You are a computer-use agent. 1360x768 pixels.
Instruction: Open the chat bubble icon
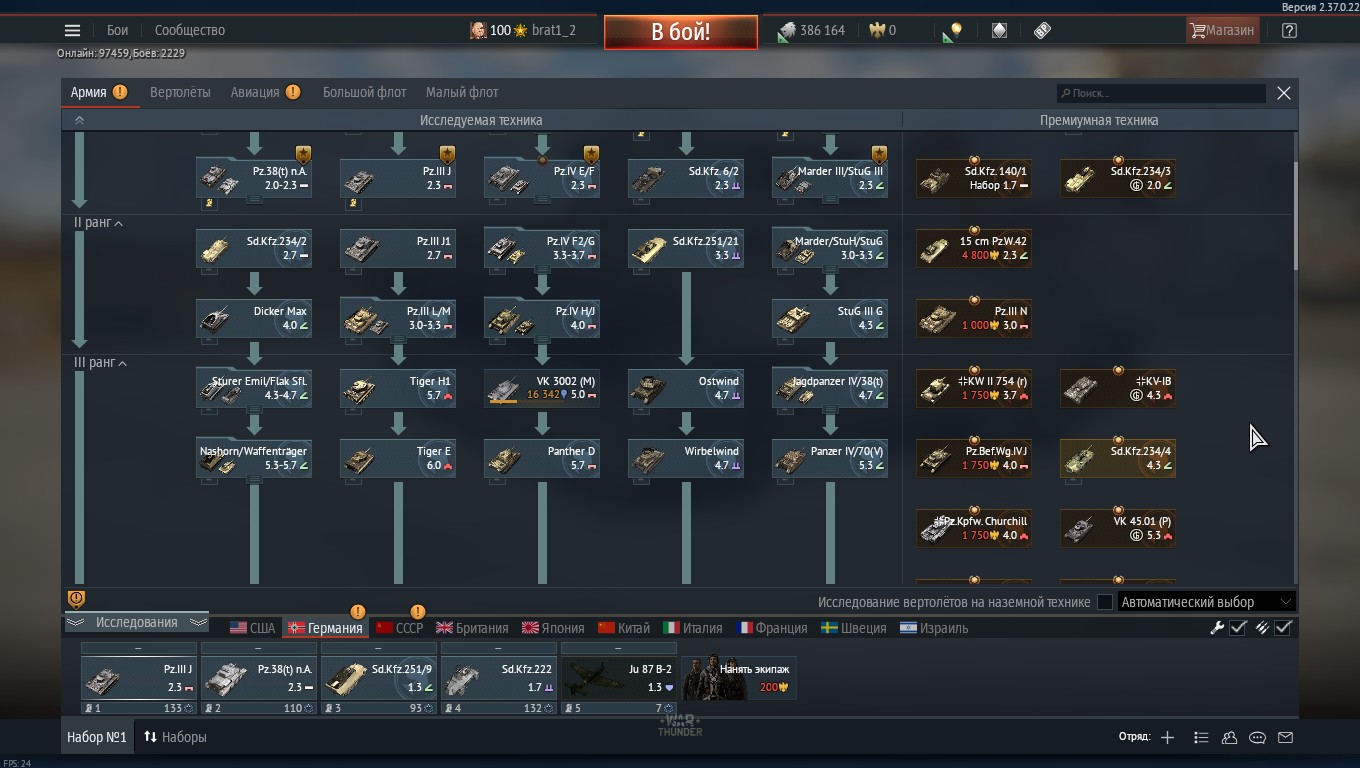[1257, 737]
